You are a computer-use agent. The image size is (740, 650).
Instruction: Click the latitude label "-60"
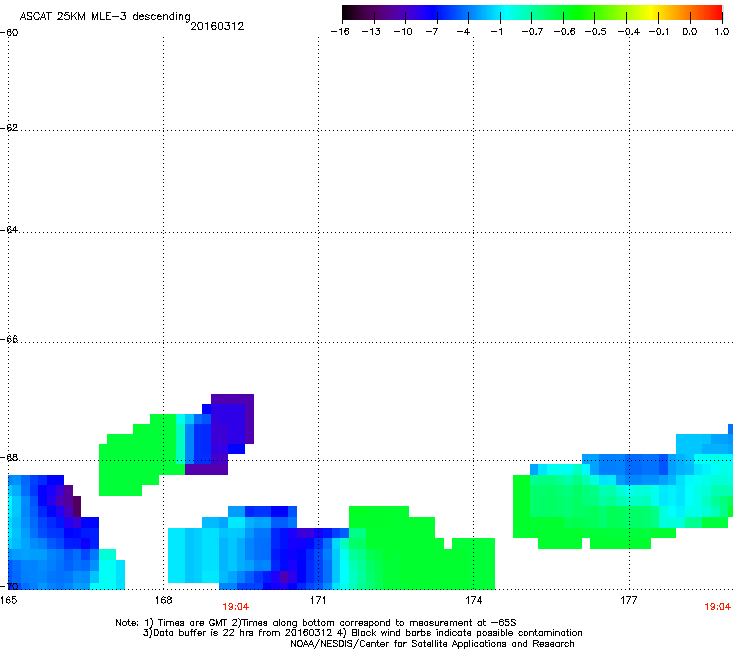pos(9,33)
